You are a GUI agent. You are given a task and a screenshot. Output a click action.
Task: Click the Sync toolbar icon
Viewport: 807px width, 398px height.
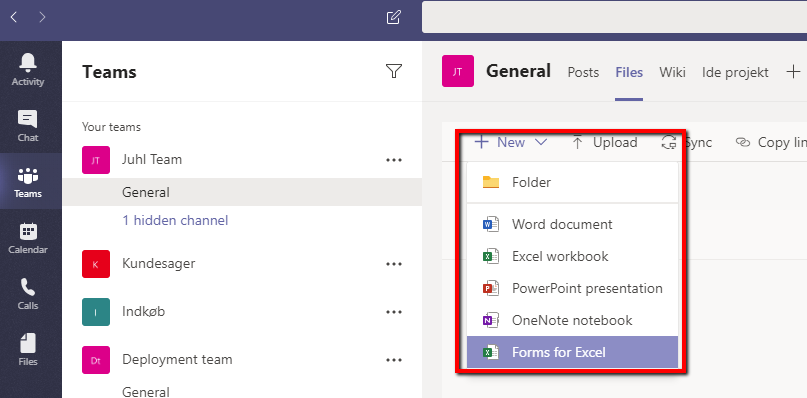(669, 142)
